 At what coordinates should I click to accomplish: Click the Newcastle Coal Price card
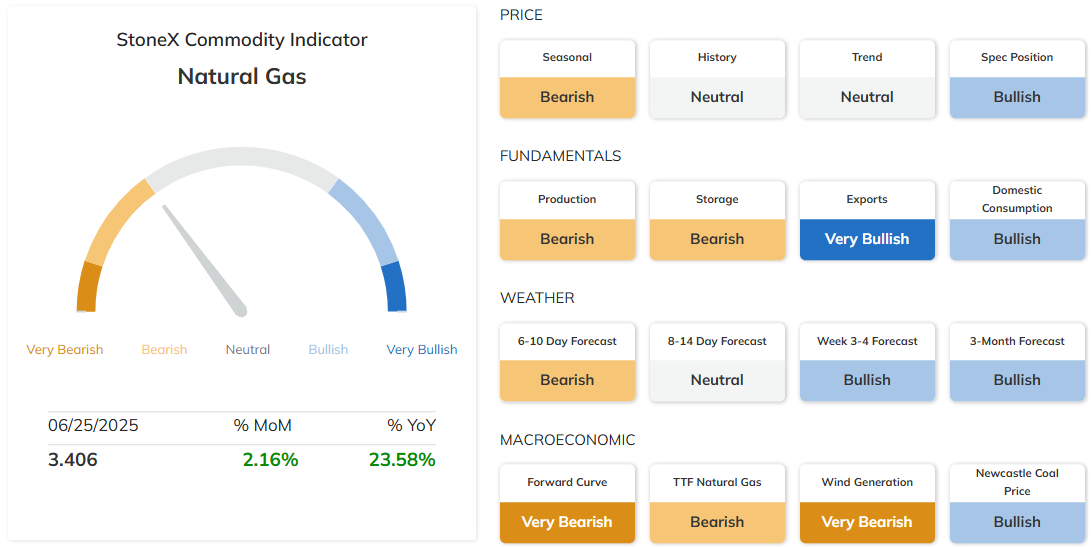1017,504
